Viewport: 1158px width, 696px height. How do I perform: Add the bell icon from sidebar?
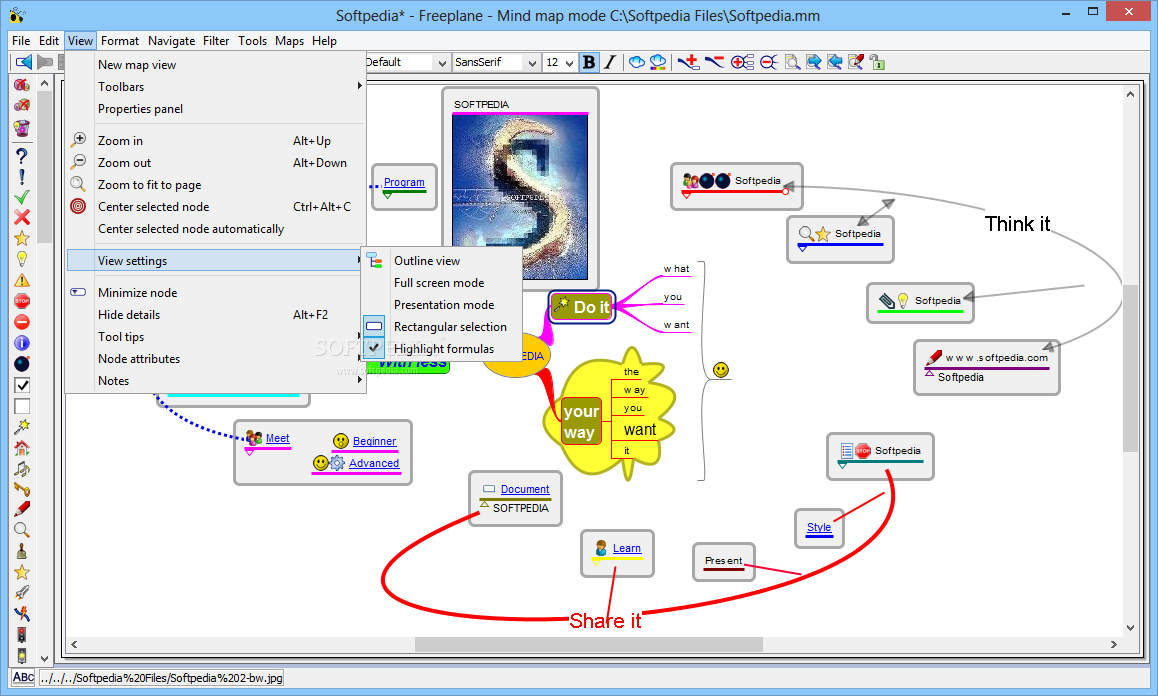click(x=22, y=551)
